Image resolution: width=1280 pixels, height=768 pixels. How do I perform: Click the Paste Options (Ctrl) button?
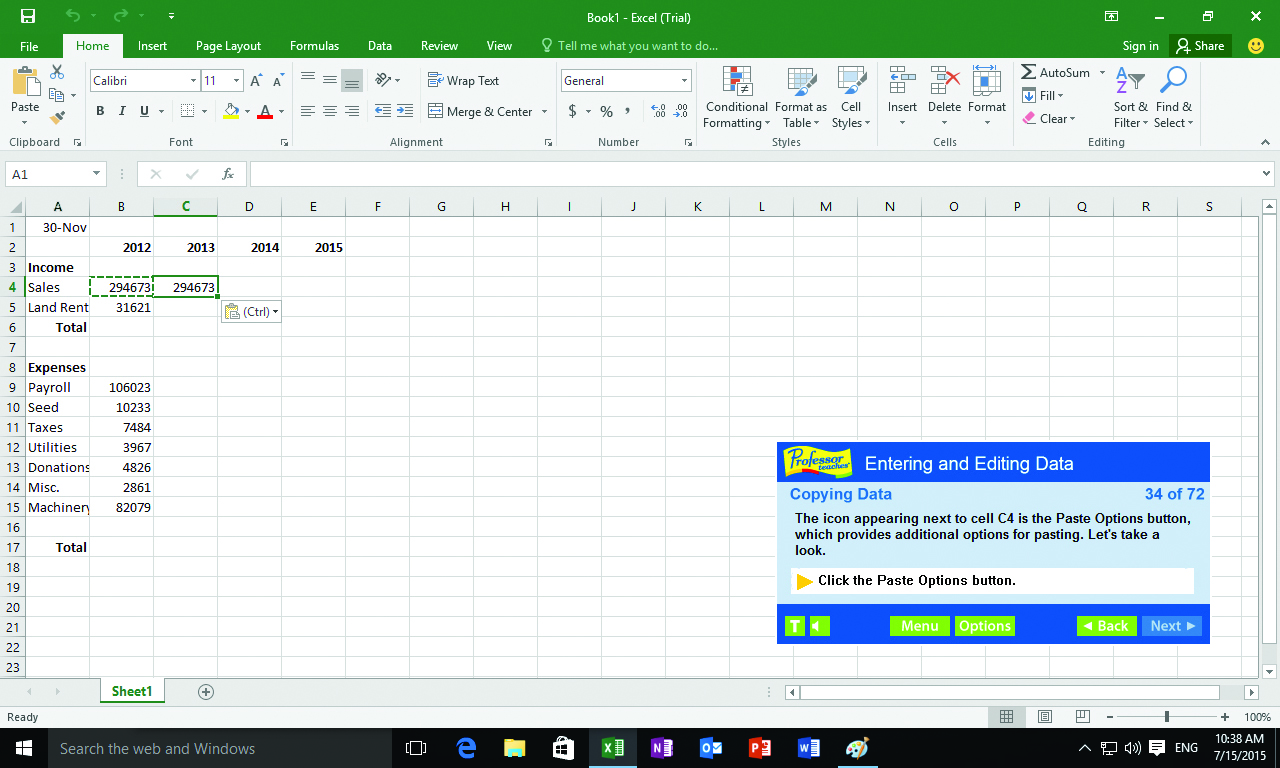[250, 312]
